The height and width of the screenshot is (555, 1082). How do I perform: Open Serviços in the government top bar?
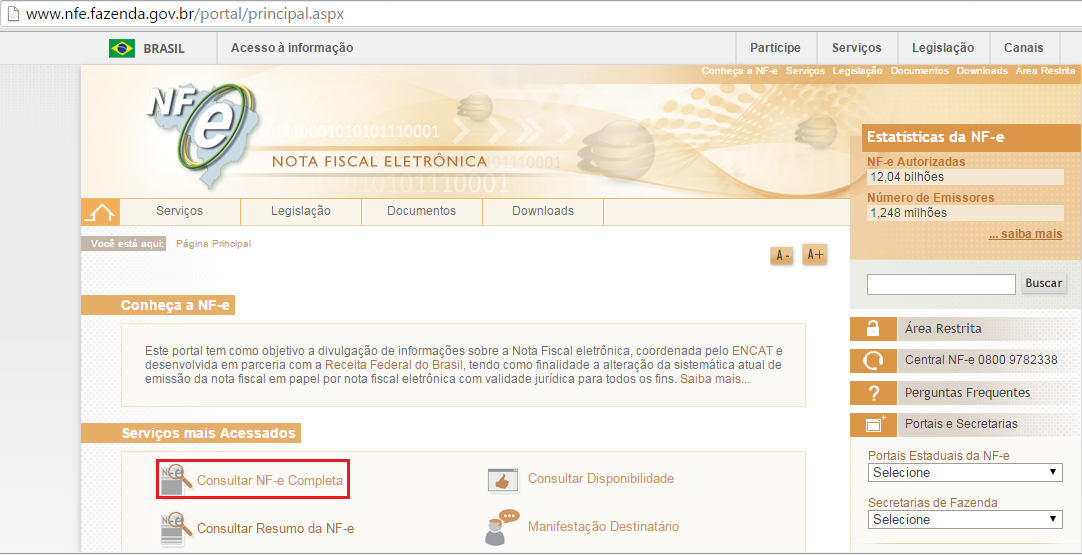[x=856, y=48]
